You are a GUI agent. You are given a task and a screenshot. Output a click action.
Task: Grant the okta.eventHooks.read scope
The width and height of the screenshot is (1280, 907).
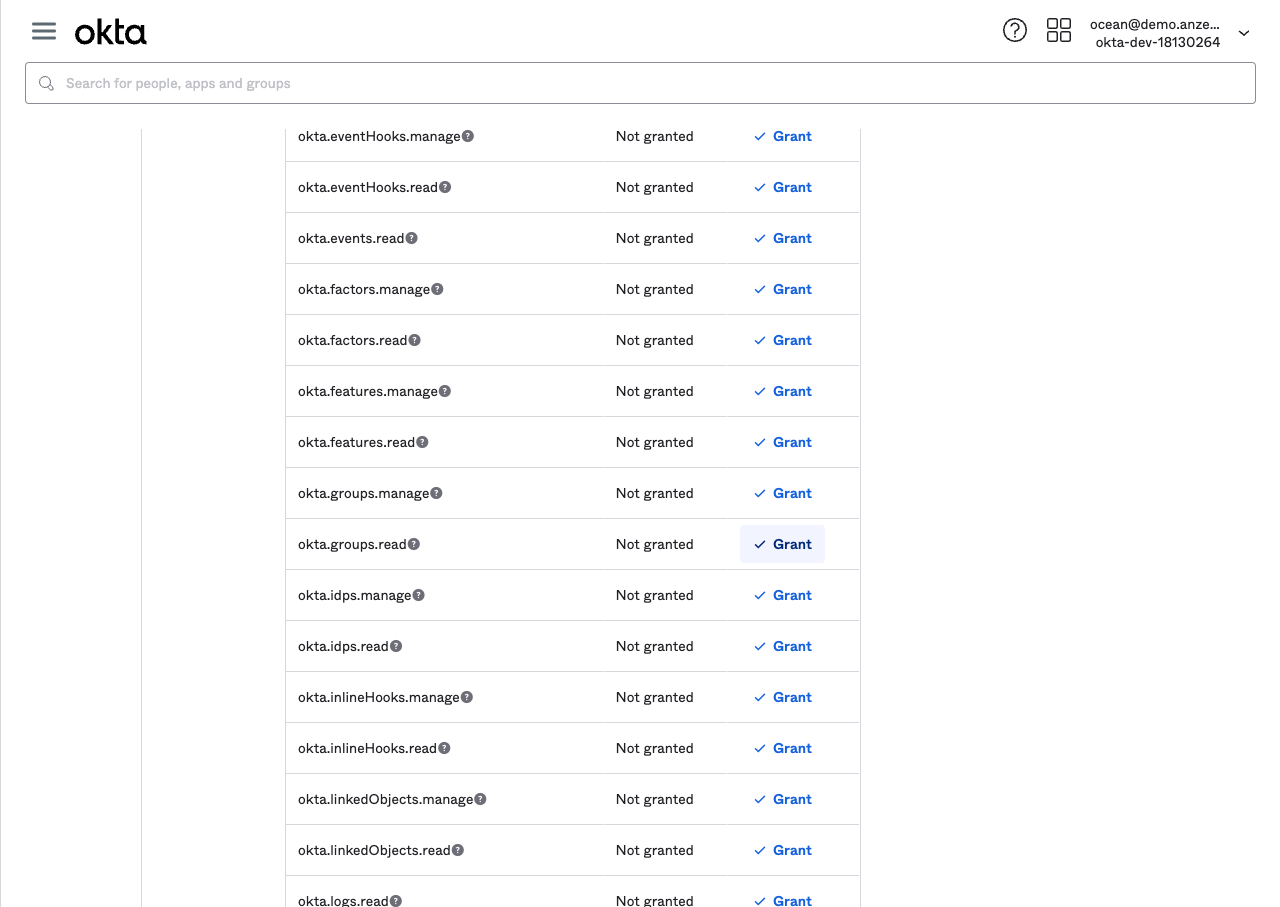783,187
